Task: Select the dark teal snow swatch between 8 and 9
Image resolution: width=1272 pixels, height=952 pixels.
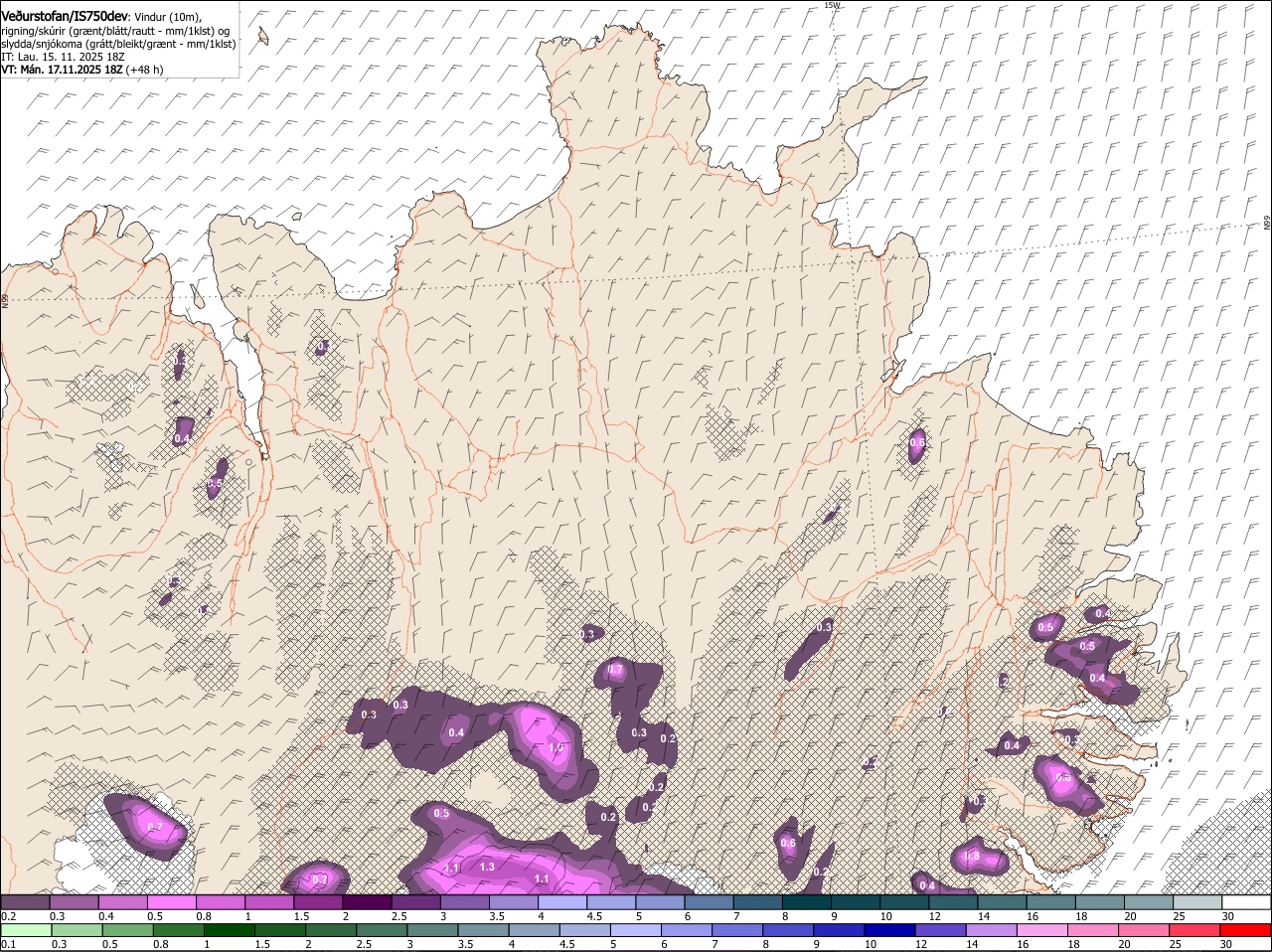Action: tap(807, 902)
